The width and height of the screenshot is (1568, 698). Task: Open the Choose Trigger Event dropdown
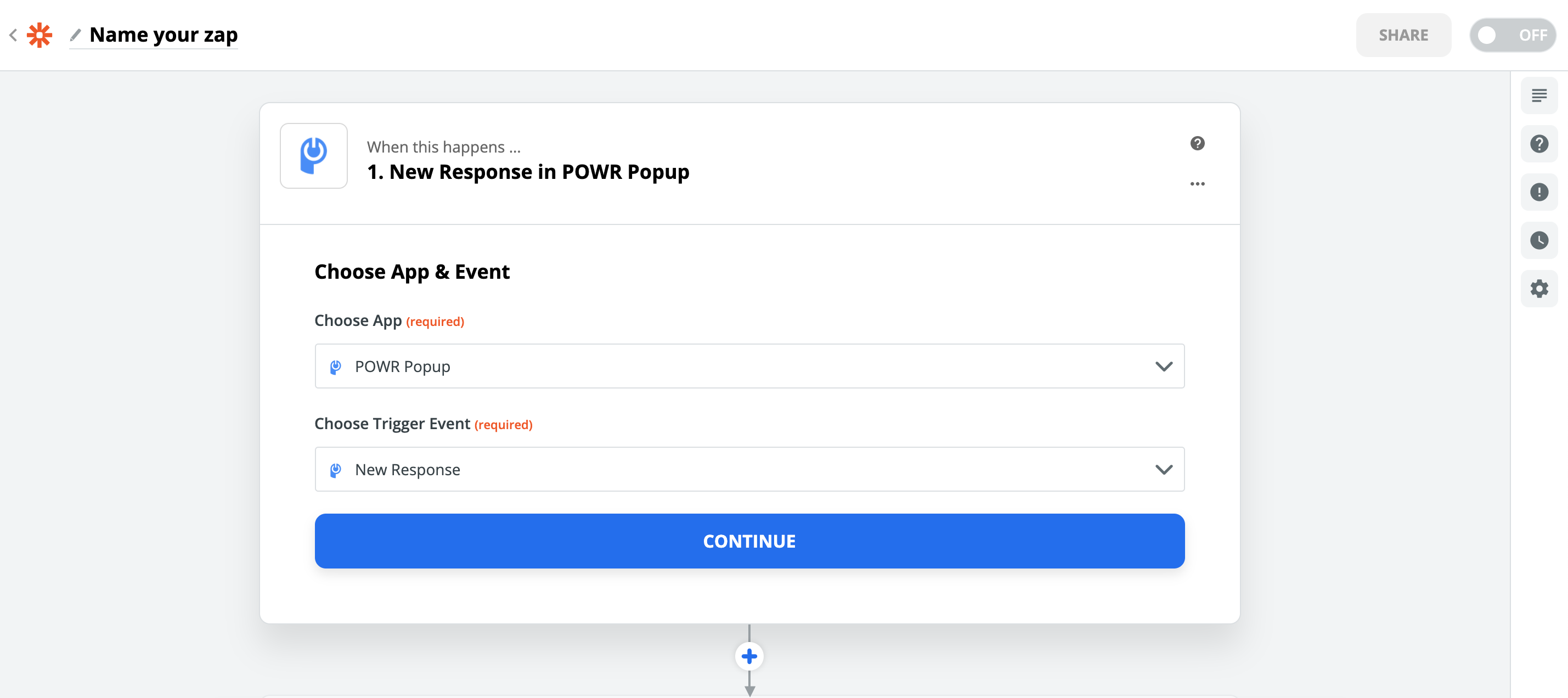749,469
